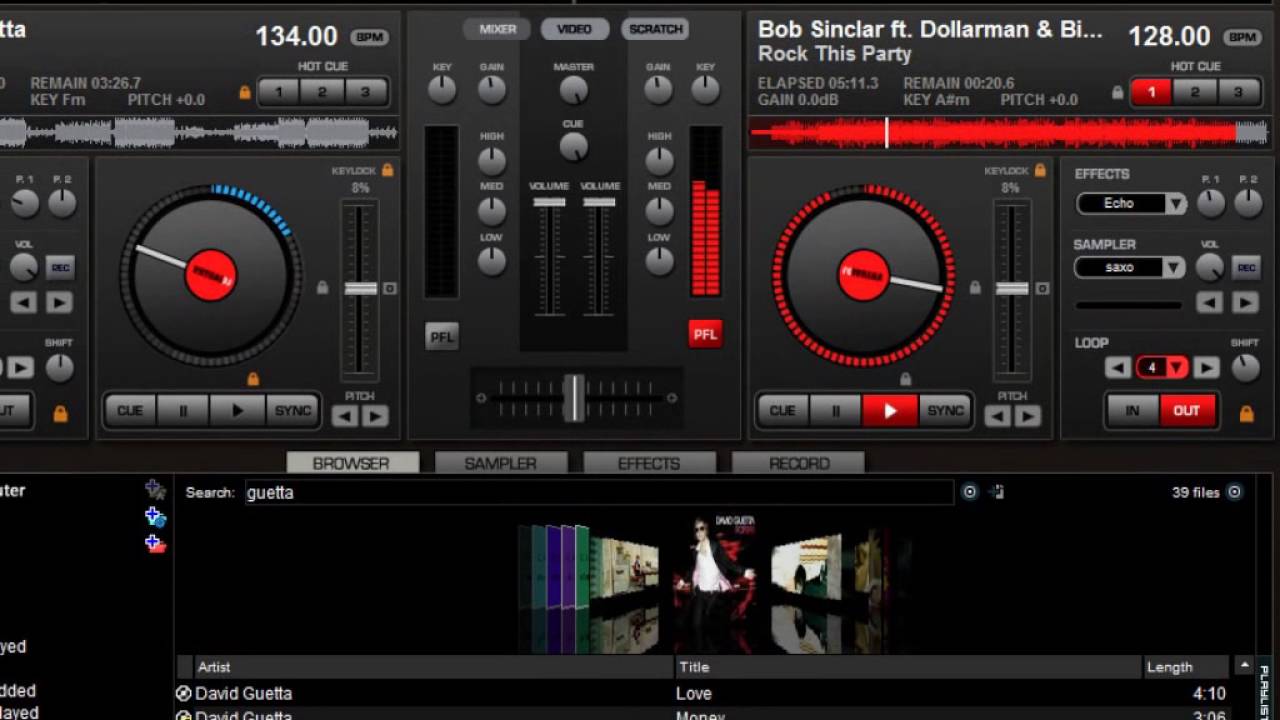Reset left deck pitch with the small square button
The height and width of the screenshot is (720, 1280).
390,289
